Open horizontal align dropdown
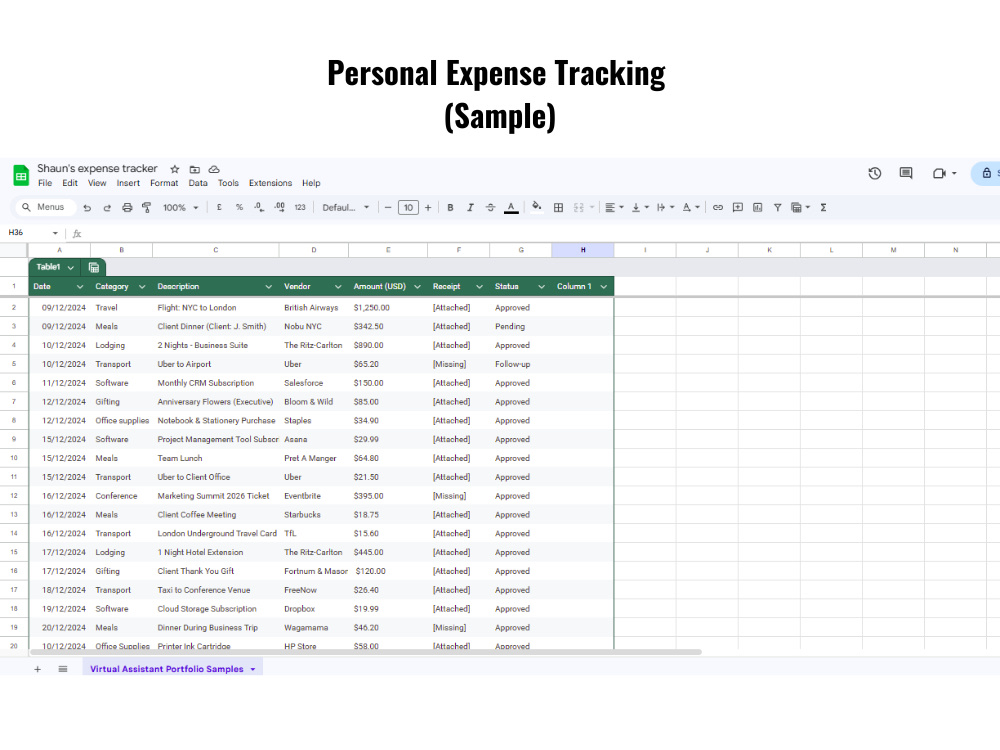Screen dimensions: 1000x750 pyautogui.click(x=614, y=207)
